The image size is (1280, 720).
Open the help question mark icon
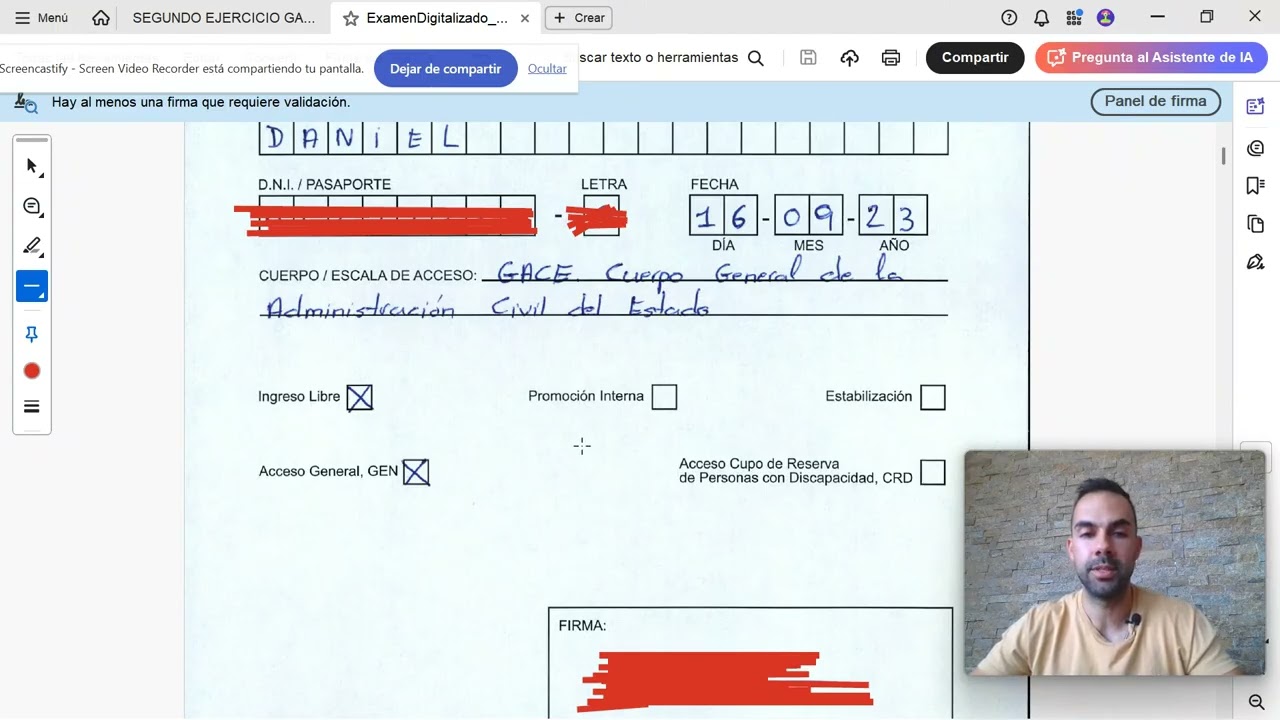pos(1009,18)
